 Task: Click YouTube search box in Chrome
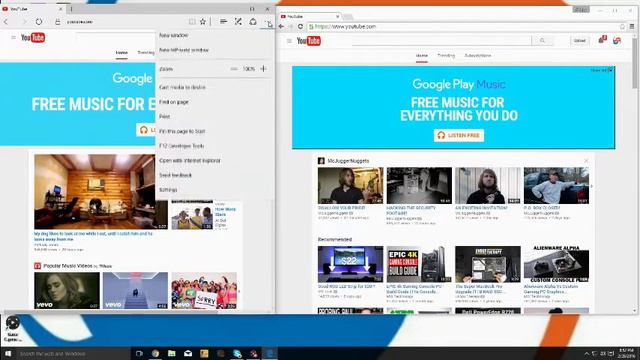(442, 40)
